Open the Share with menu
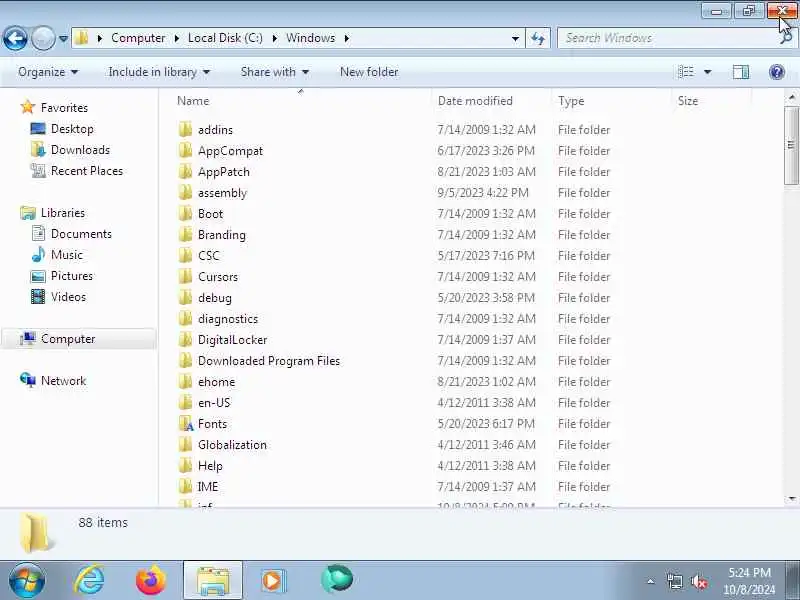This screenshot has height=600, width=800. click(274, 72)
